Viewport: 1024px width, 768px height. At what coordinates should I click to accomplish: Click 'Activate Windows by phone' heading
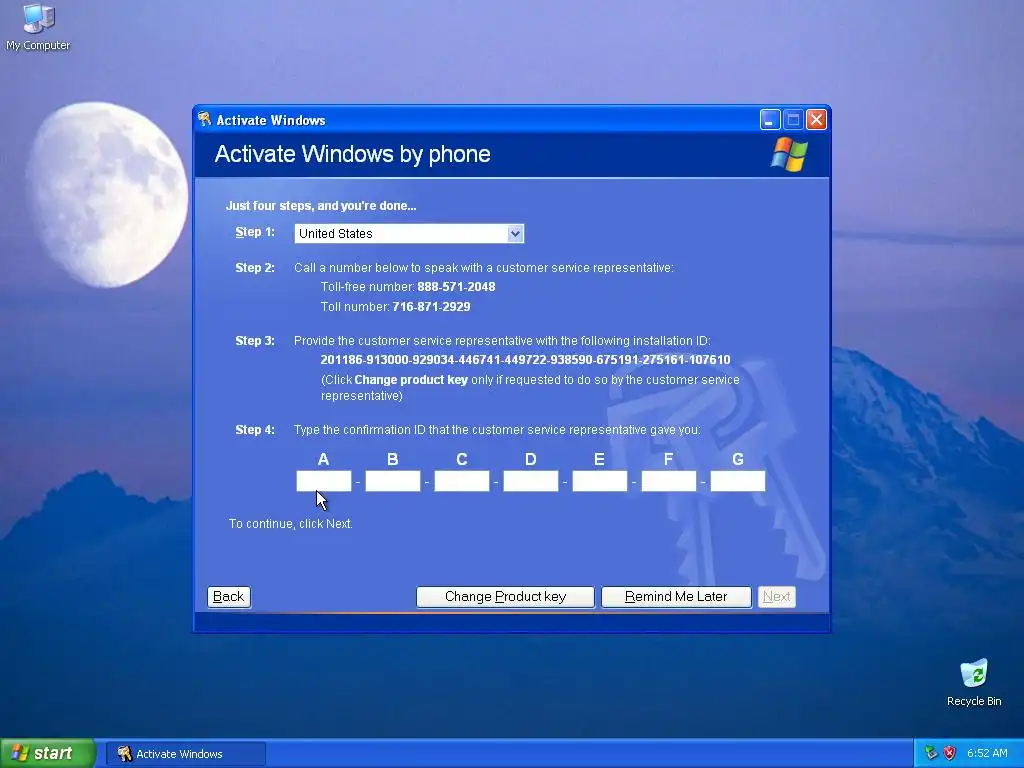coord(353,154)
